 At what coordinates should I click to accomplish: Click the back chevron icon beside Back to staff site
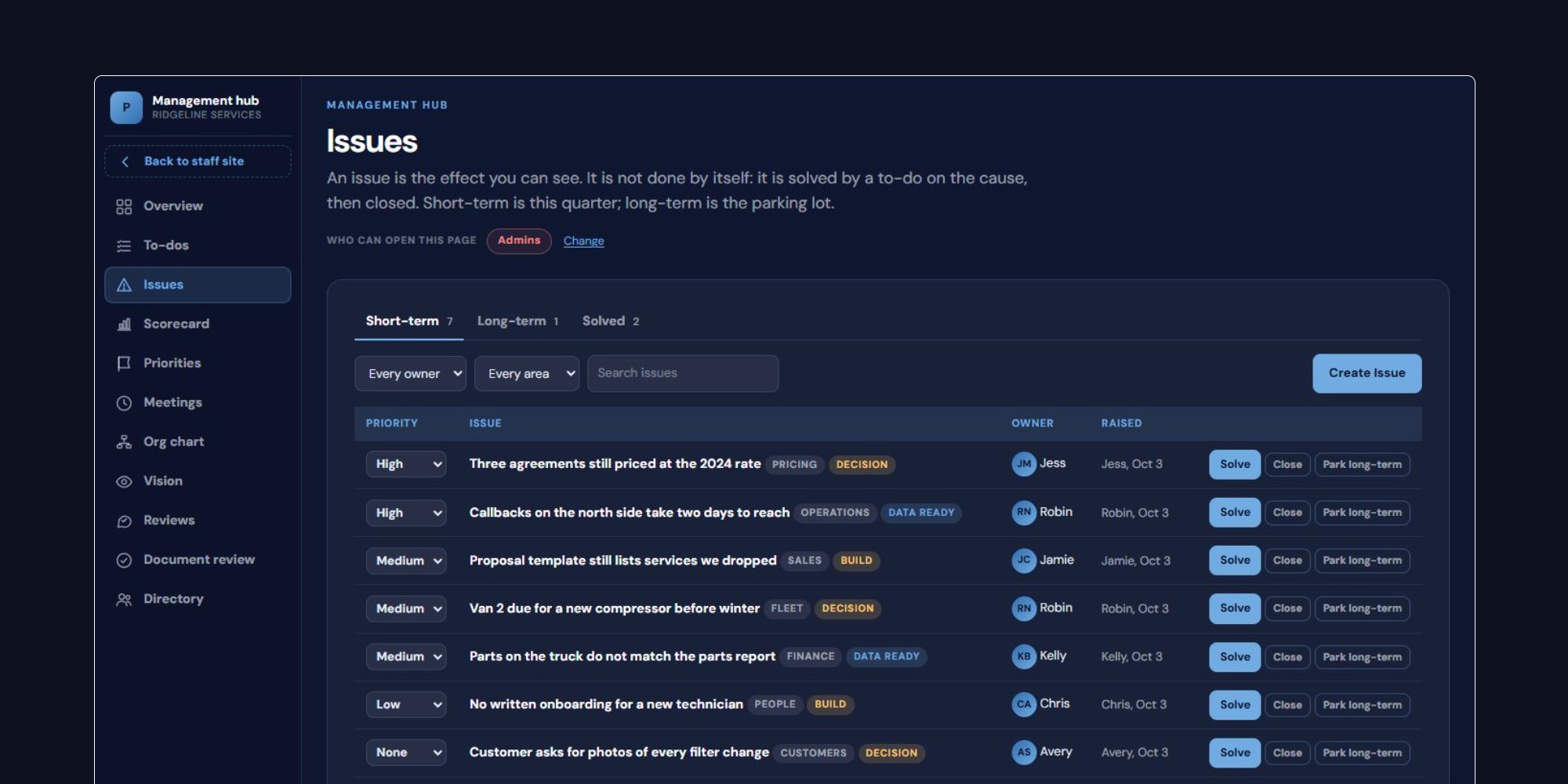125,162
